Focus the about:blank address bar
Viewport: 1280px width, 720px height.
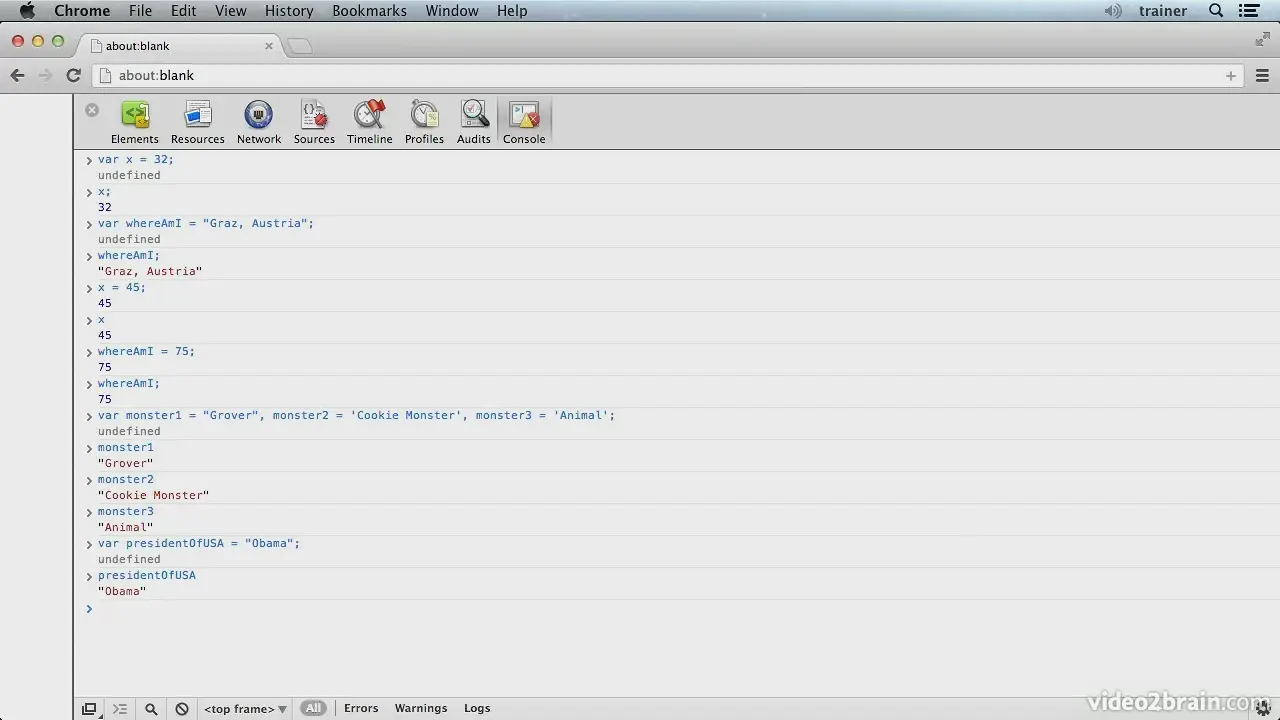coord(668,75)
